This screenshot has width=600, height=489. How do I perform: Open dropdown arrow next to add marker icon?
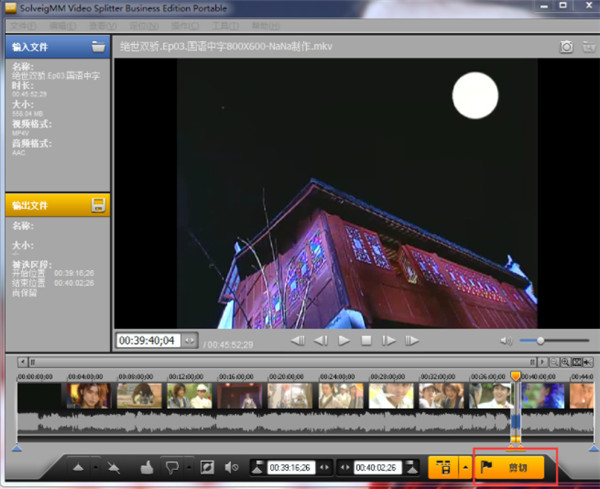pos(93,467)
